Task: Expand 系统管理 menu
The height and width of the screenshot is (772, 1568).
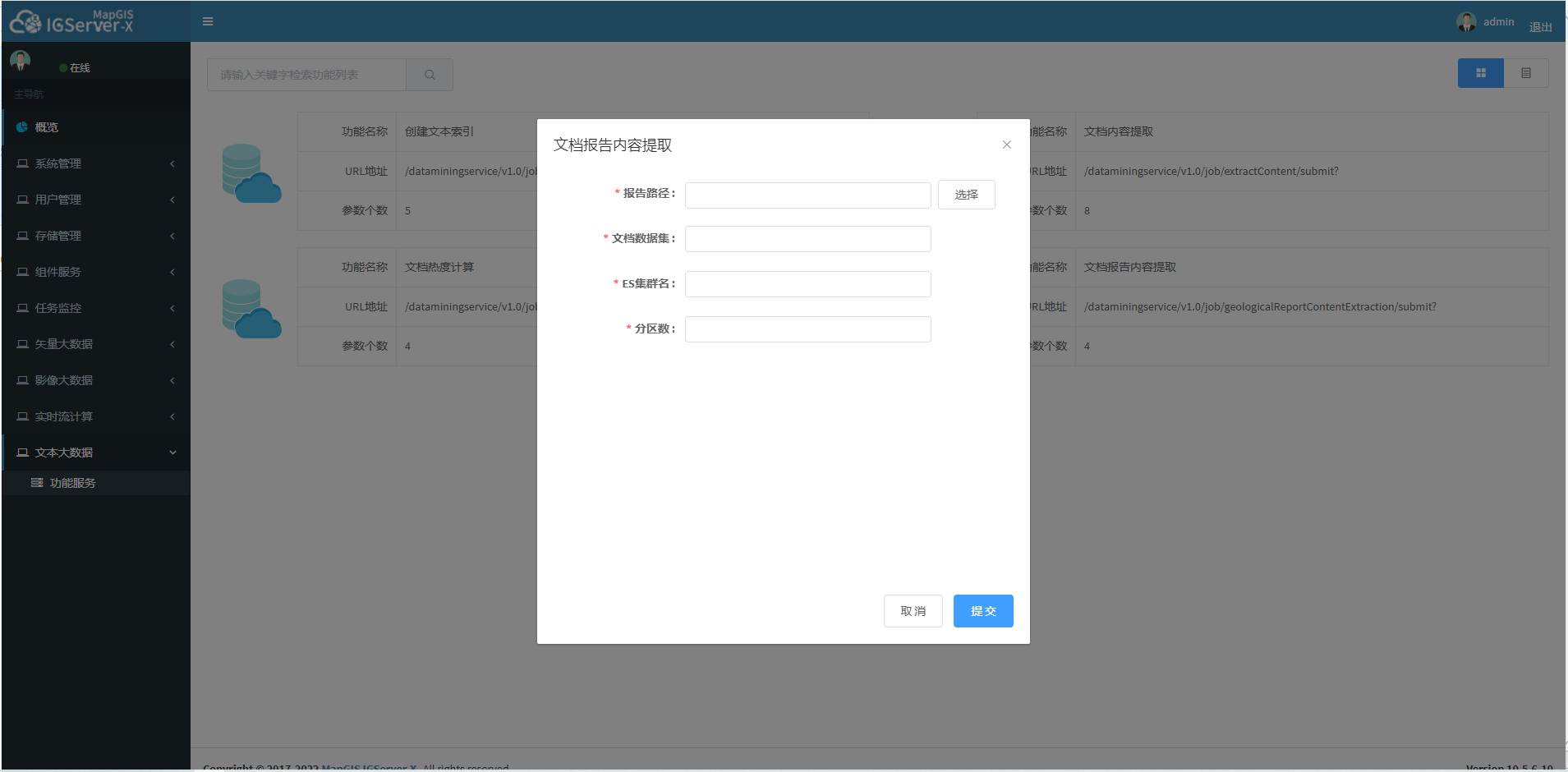Action: 95,163
